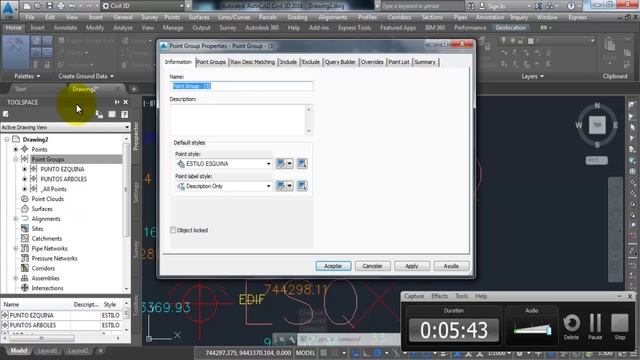Viewport: 640px width, 360px height.
Task: Click the Pause recording button
Action: point(595,326)
